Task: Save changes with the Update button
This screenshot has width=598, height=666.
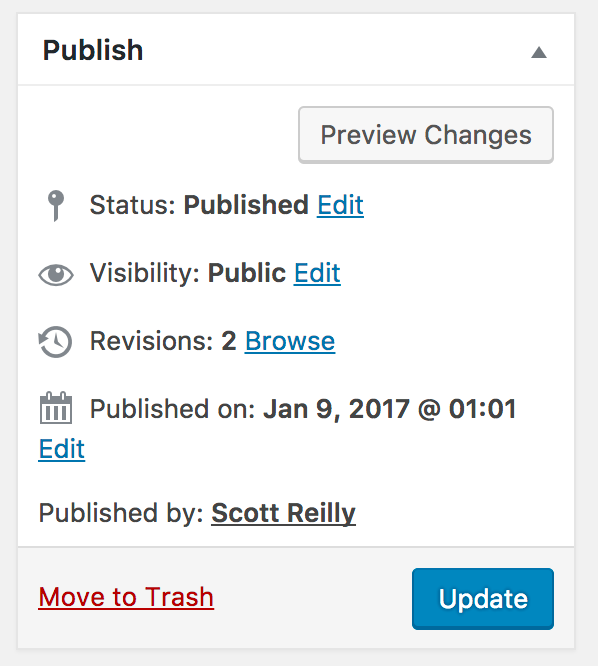Action: coord(483,599)
